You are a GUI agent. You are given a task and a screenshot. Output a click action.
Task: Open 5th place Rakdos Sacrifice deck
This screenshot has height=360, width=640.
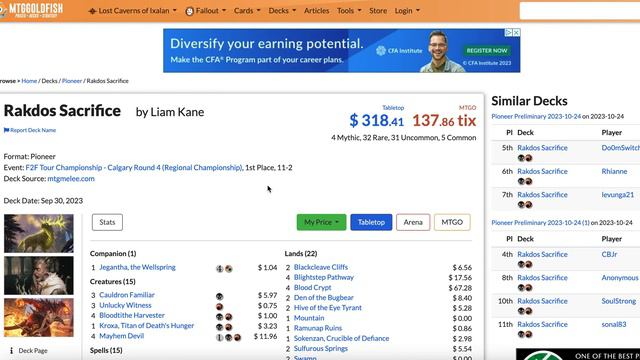(x=542, y=148)
